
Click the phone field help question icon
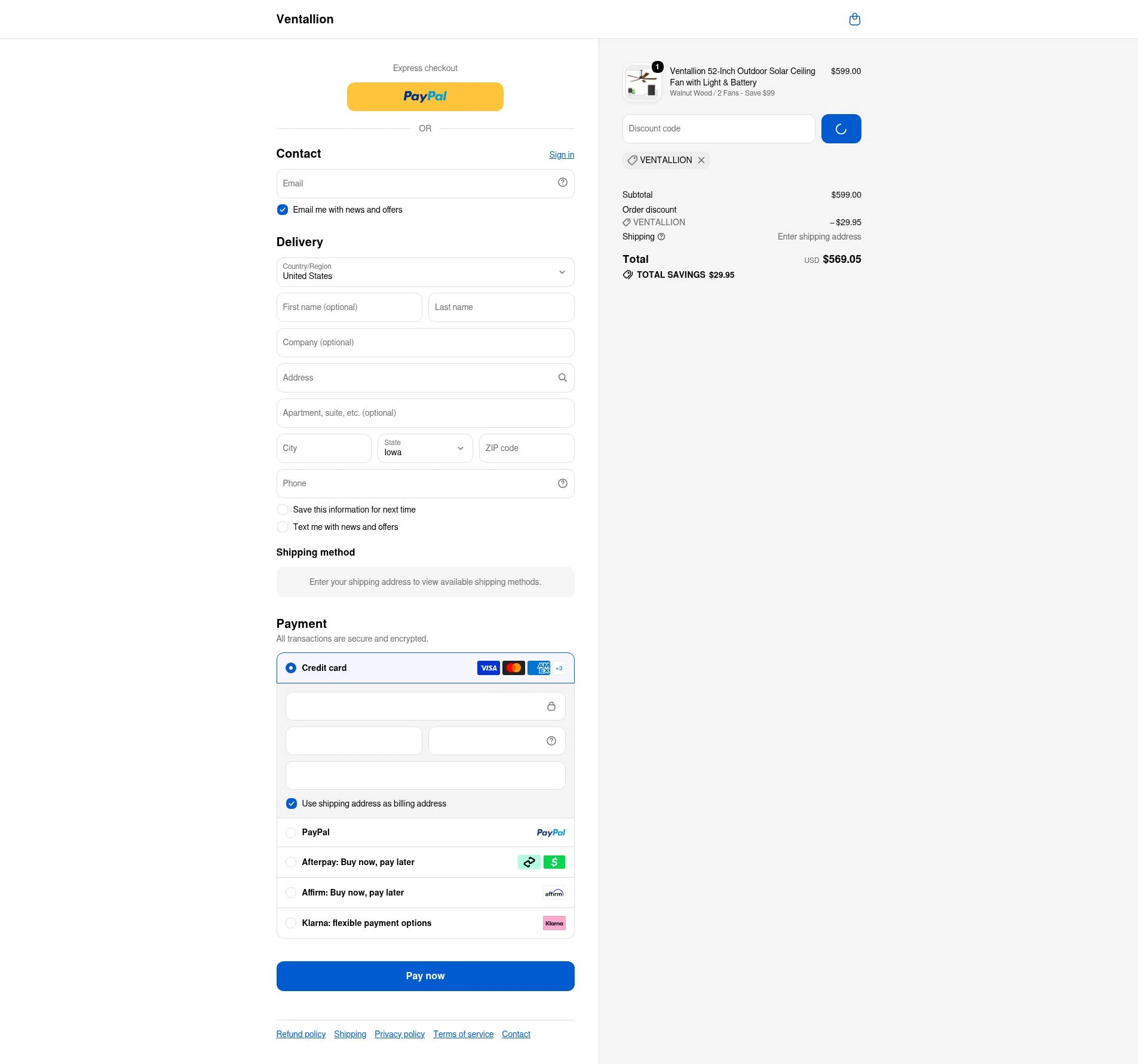tap(562, 483)
